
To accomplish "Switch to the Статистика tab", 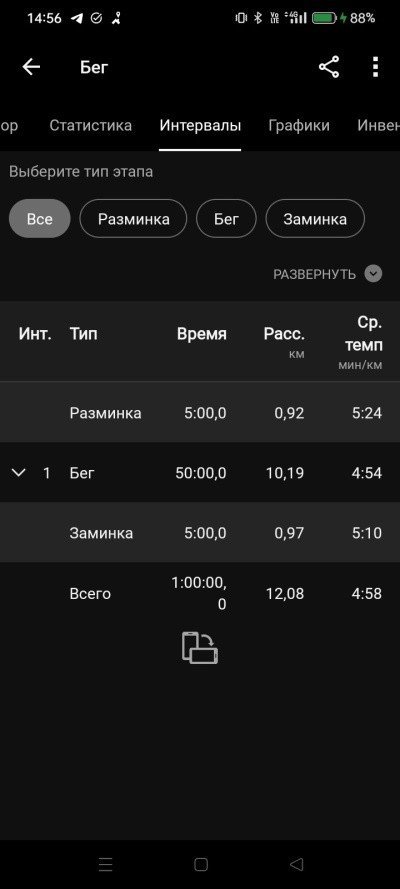I will [x=91, y=125].
